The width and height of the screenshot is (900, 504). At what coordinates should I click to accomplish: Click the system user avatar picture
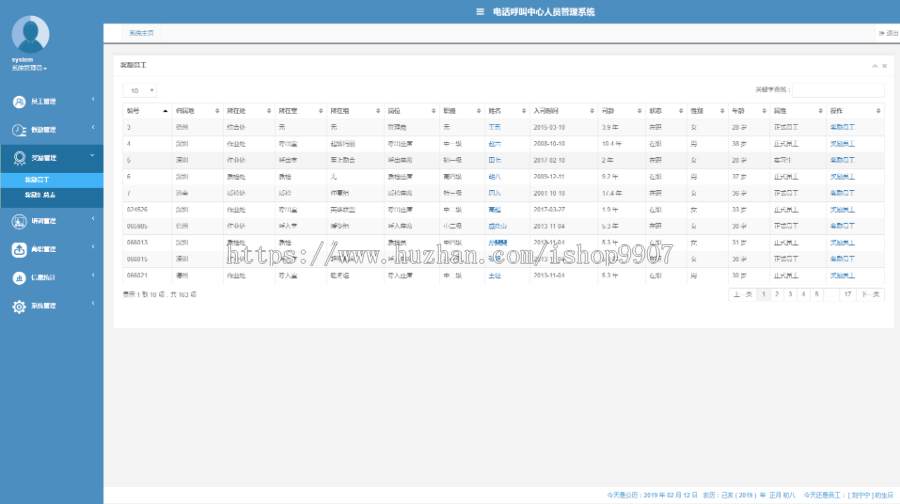click(x=30, y=34)
